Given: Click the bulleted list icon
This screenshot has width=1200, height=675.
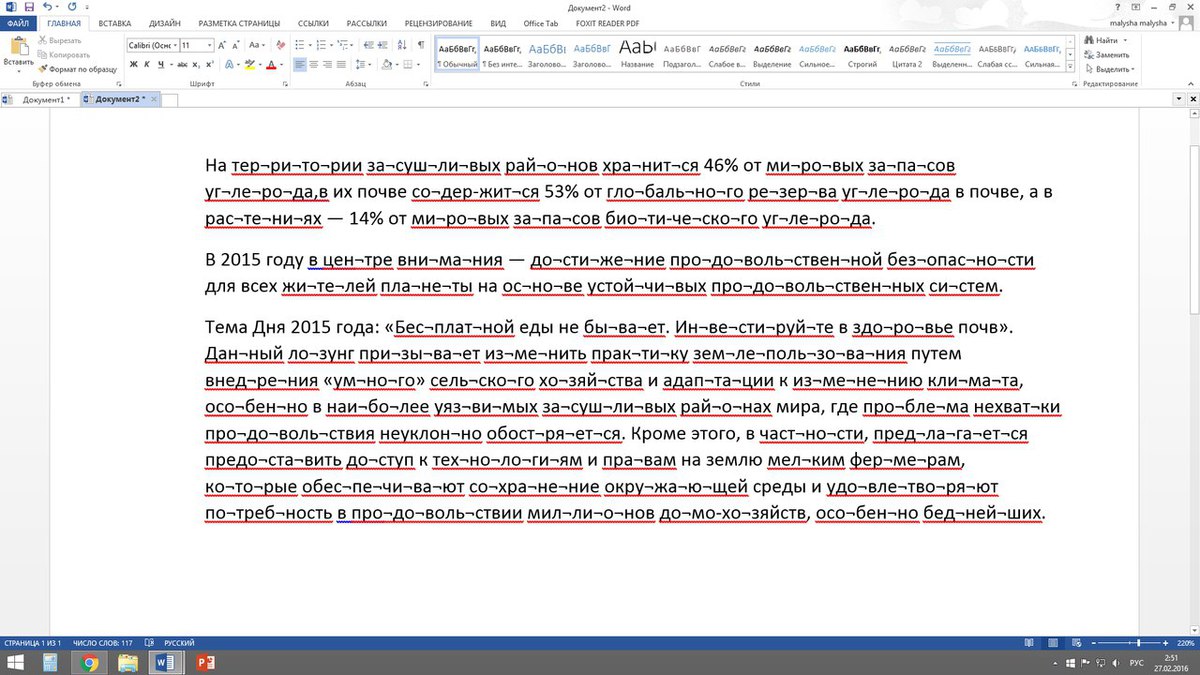Looking at the screenshot, I should click(301, 45).
